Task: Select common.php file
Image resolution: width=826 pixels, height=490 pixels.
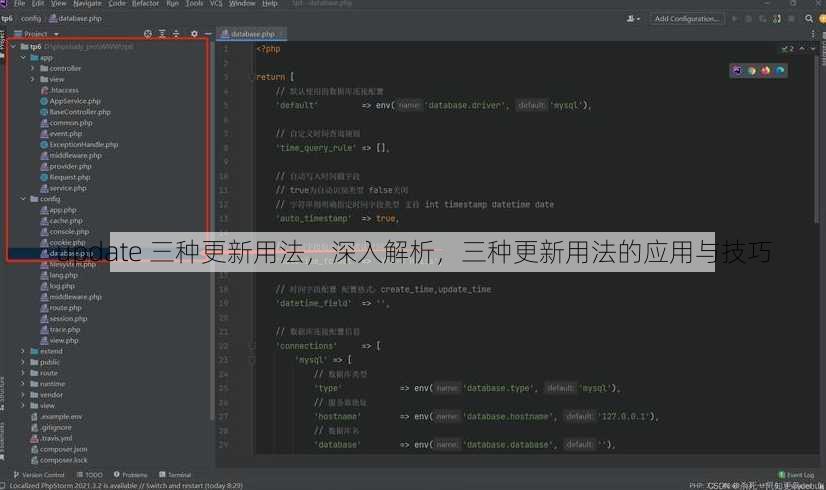Action: [x=66, y=123]
